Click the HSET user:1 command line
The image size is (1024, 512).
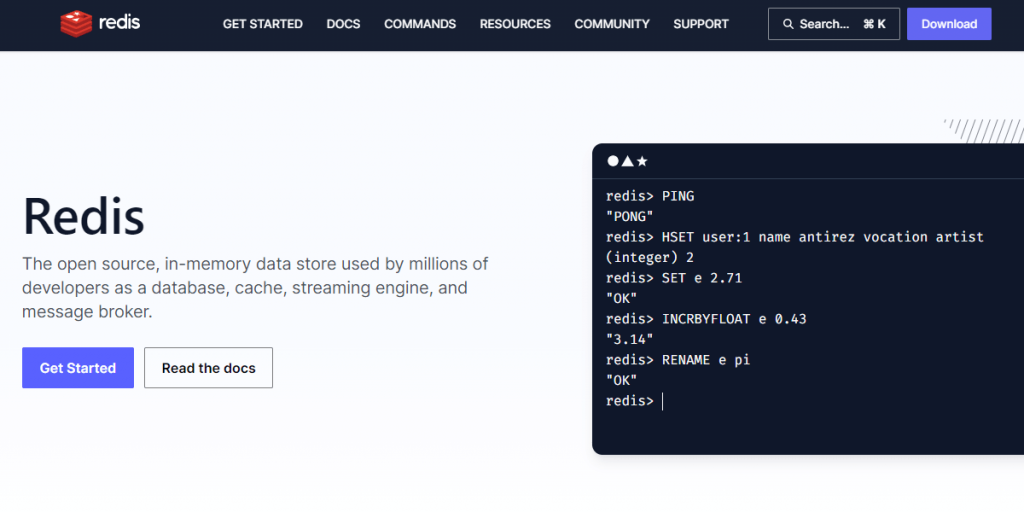(795, 237)
